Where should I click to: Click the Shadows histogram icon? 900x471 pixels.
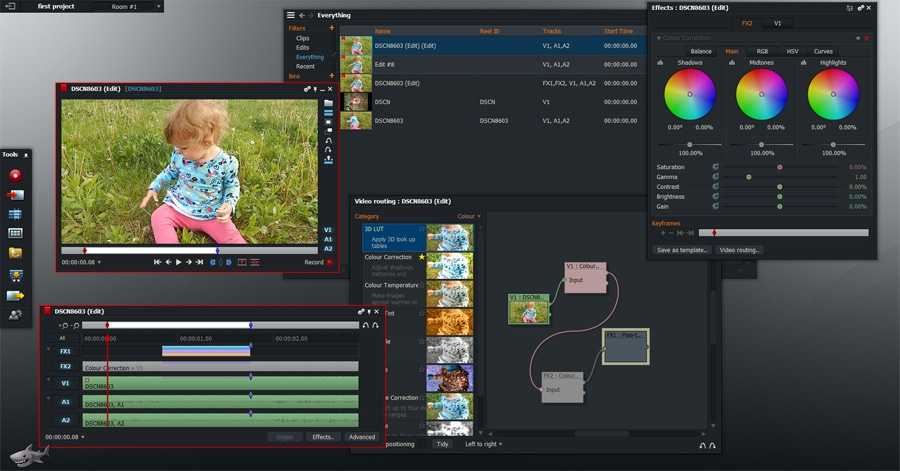pos(661,63)
